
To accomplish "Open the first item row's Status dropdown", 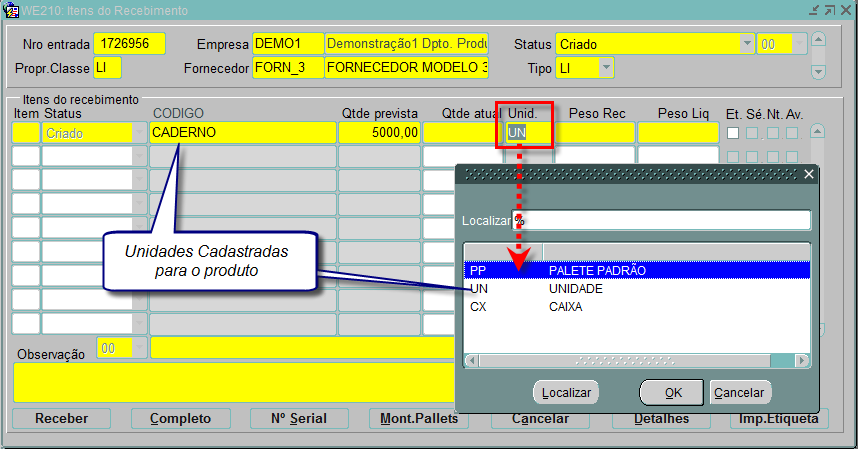I will 139,133.
